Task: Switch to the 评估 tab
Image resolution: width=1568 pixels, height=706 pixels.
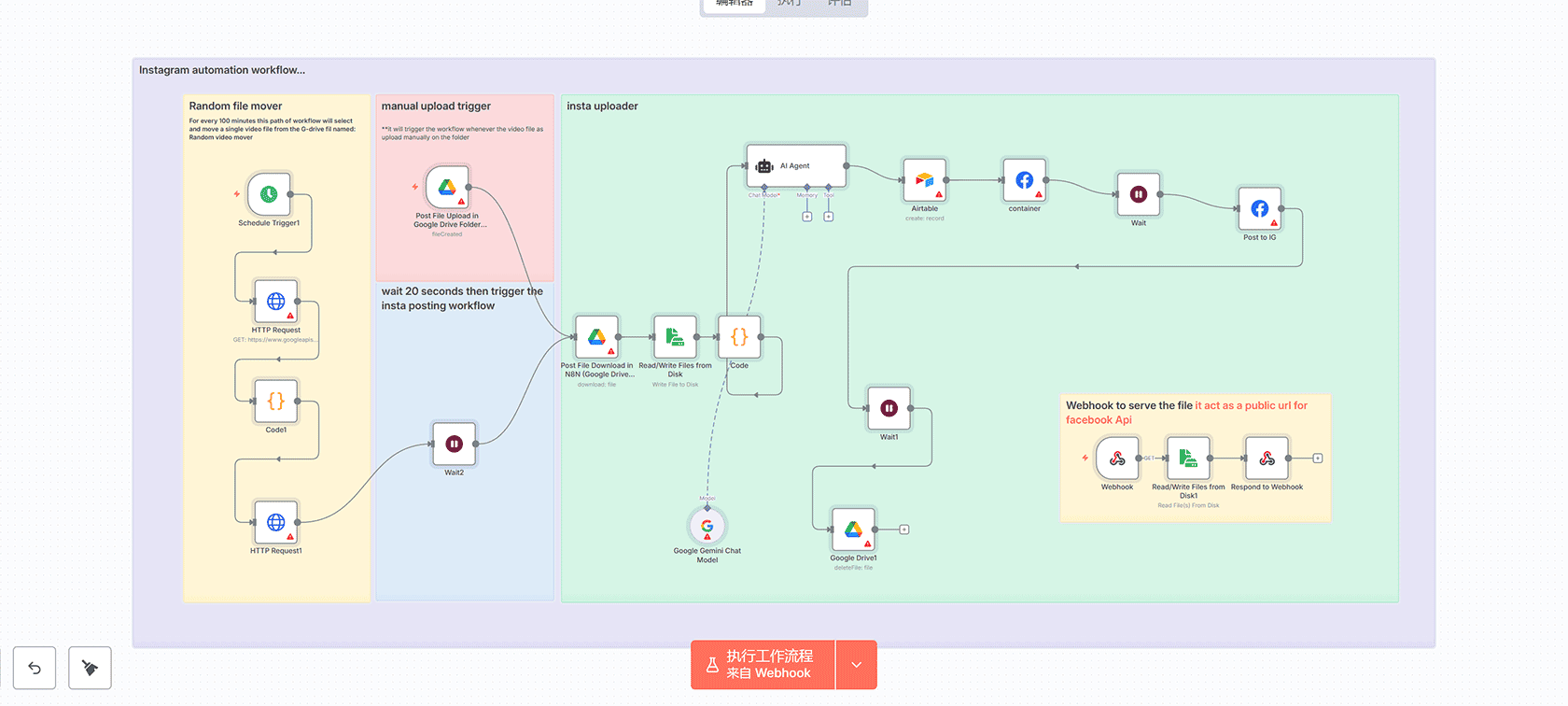Action: point(839,4)
